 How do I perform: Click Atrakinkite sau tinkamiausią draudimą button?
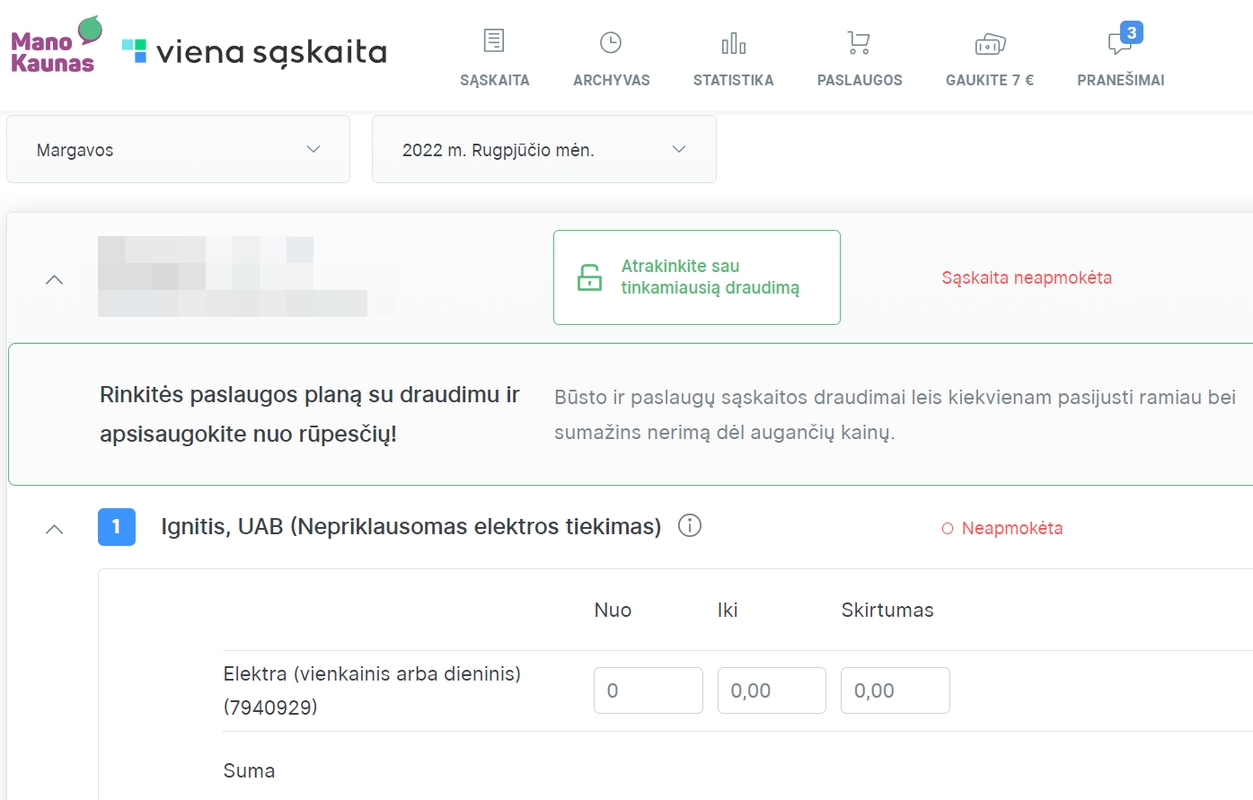coord(696,278)
